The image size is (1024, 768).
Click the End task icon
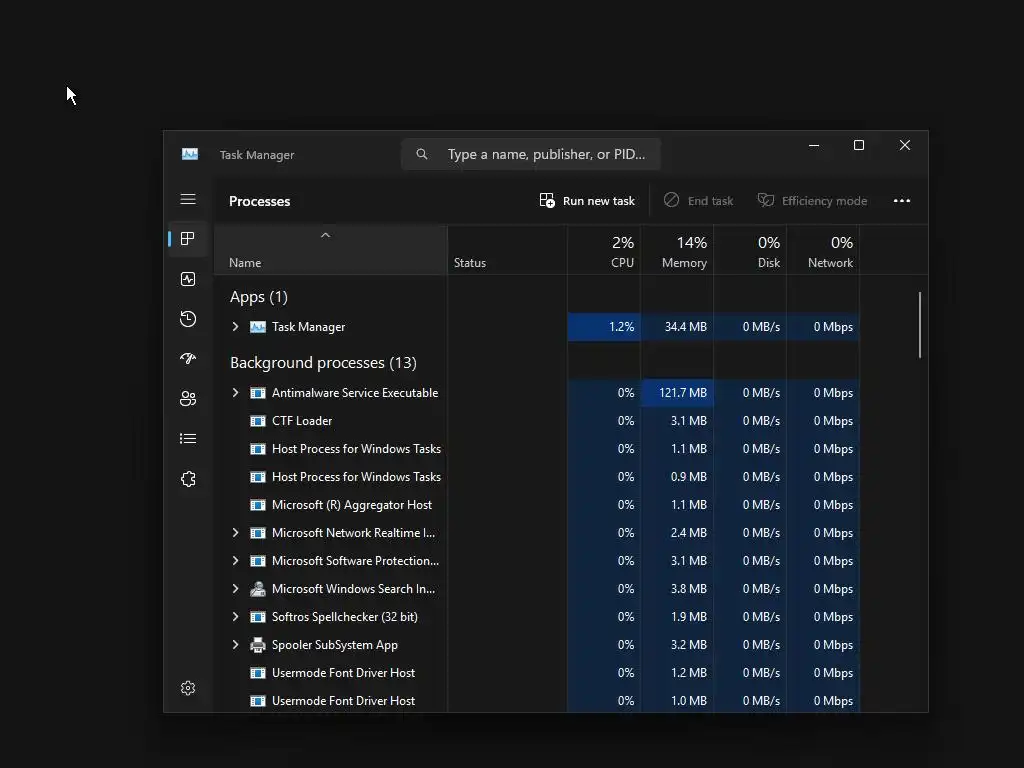coord(671,200)
